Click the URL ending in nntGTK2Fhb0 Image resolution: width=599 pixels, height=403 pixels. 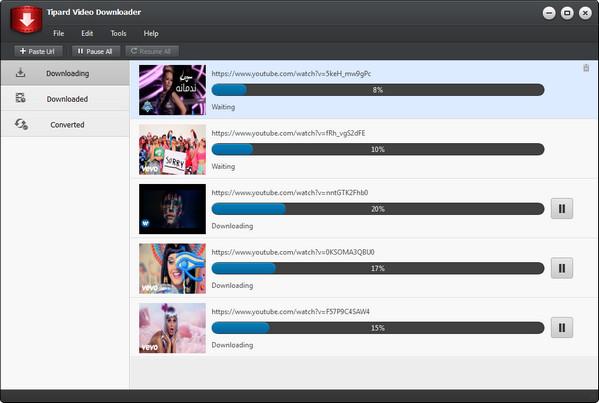(290, 193)
